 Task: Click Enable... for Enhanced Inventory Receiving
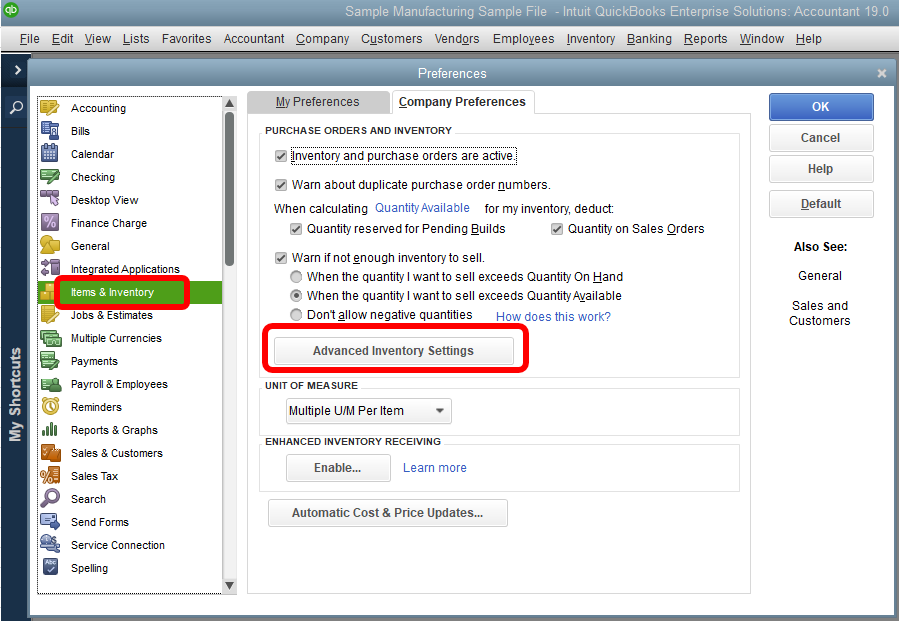coord(338,468)
